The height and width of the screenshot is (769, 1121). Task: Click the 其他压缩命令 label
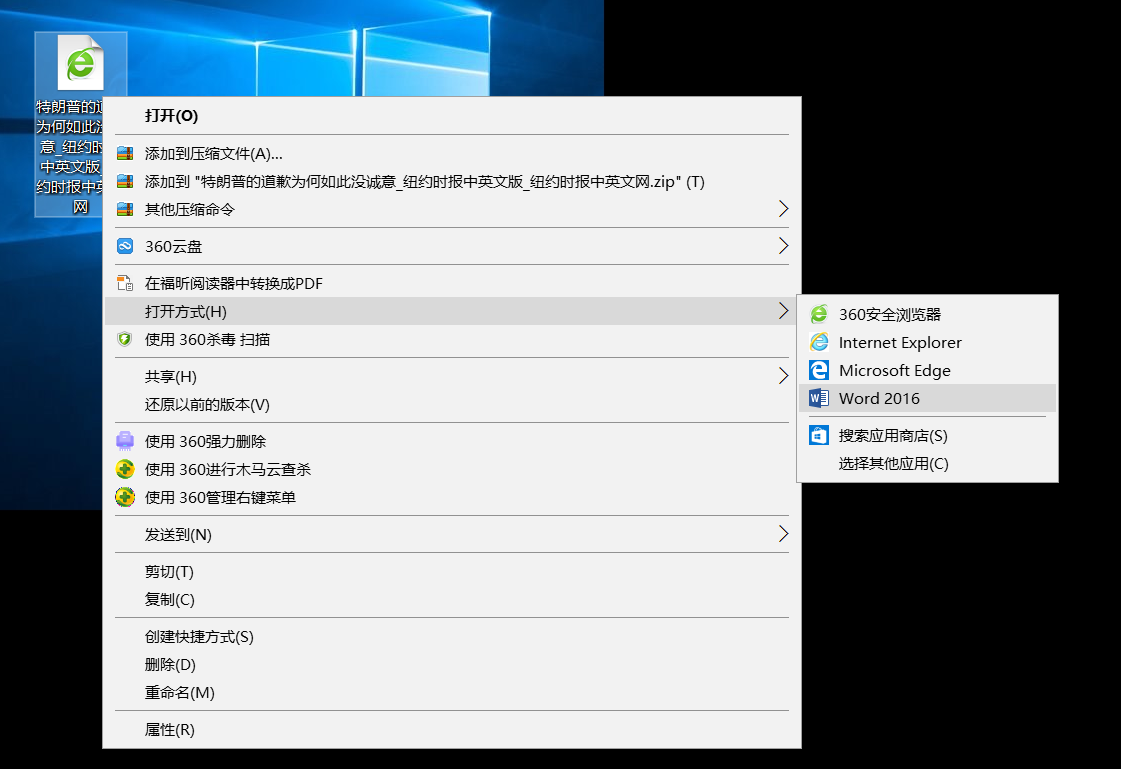coord(189,209)
